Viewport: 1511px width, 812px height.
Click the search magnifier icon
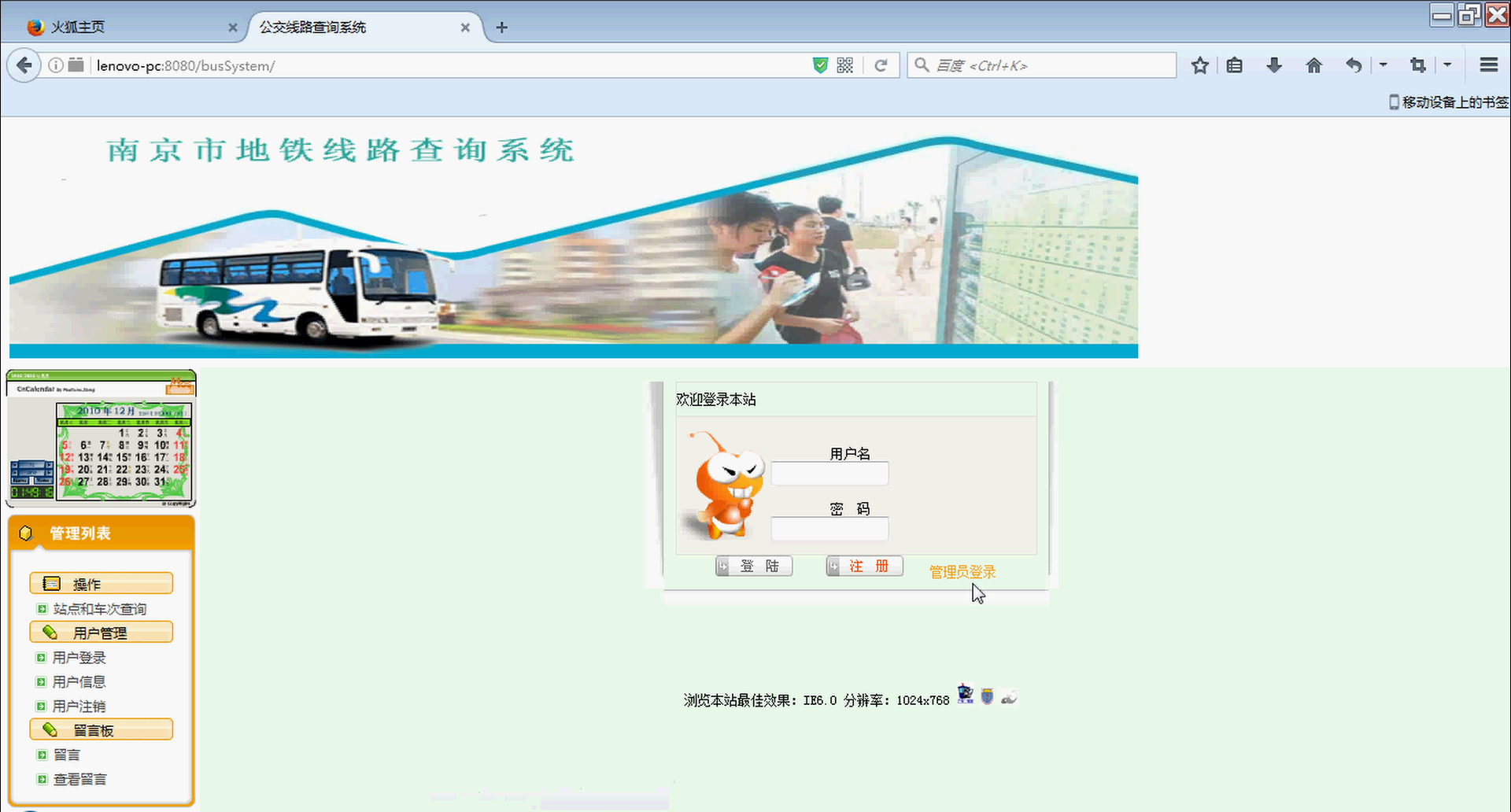(x=922, y=65)
